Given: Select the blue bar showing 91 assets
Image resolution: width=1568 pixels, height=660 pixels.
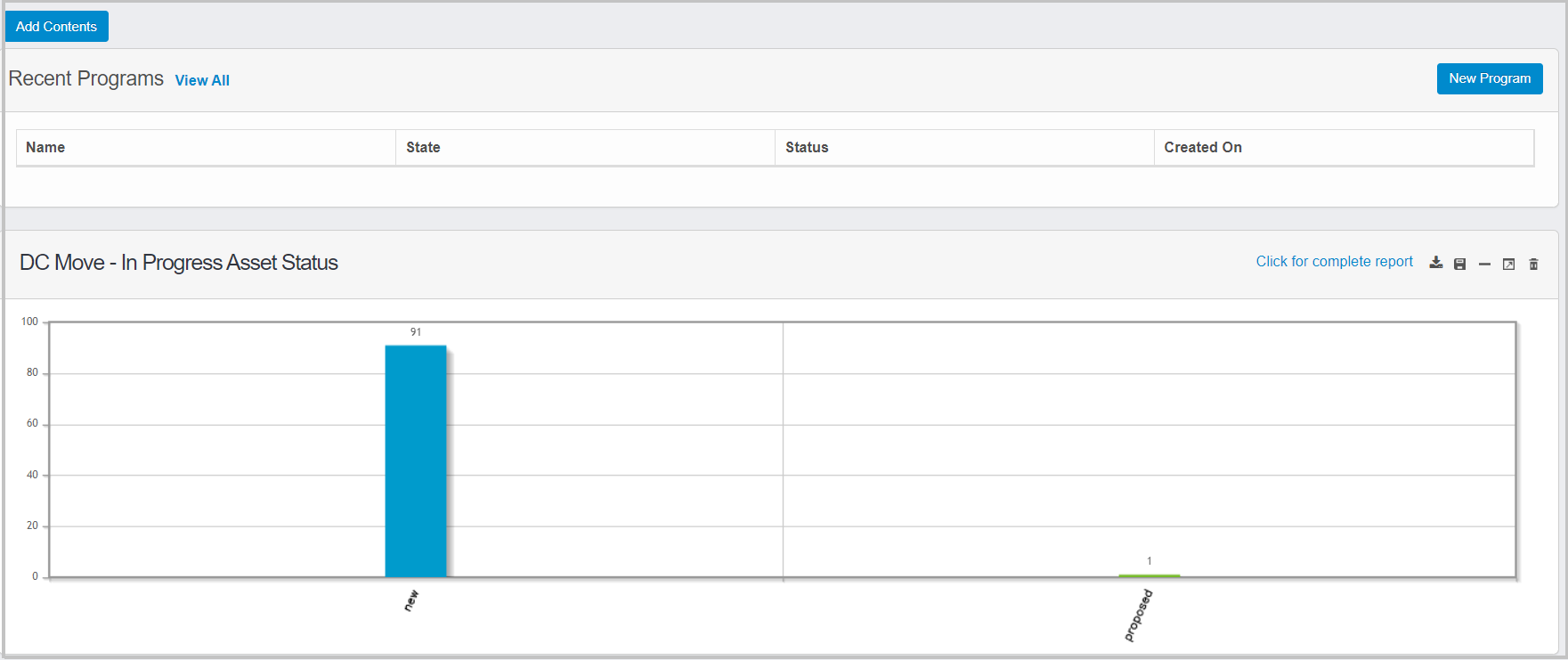Looking at the screenshot, I should 416,461.
